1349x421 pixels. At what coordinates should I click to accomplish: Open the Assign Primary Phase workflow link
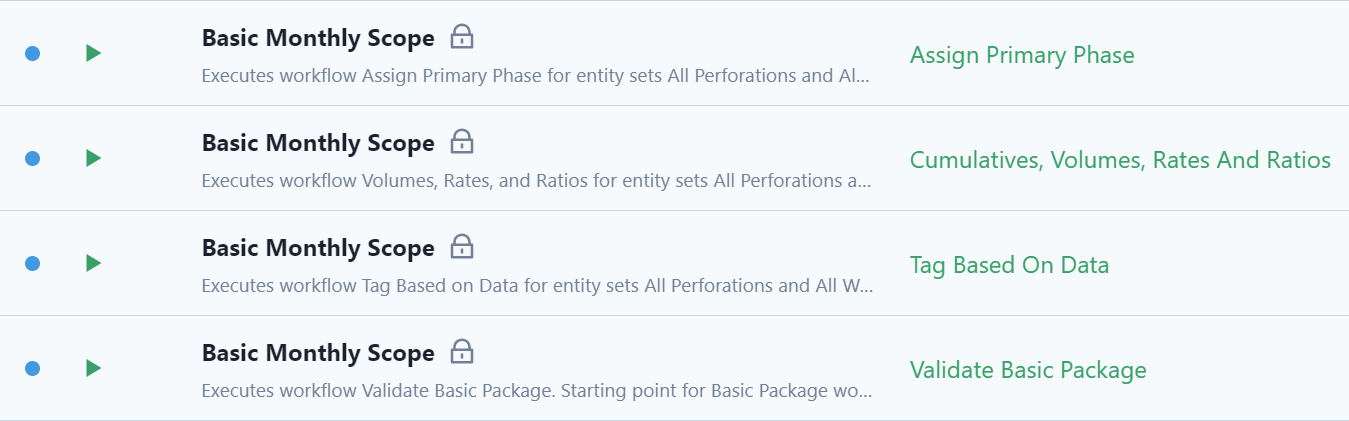(x=1022, y=55)
